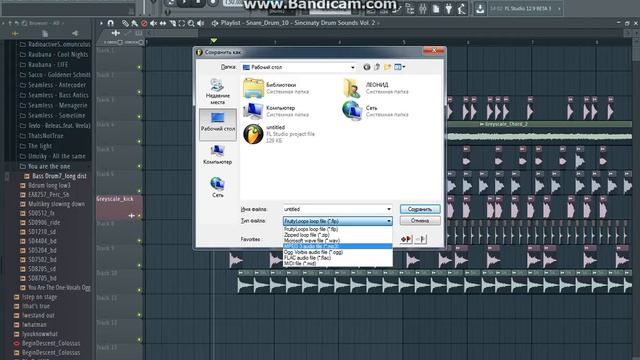Expand the Raubana - Cool Nights folder

pos(54,54)
